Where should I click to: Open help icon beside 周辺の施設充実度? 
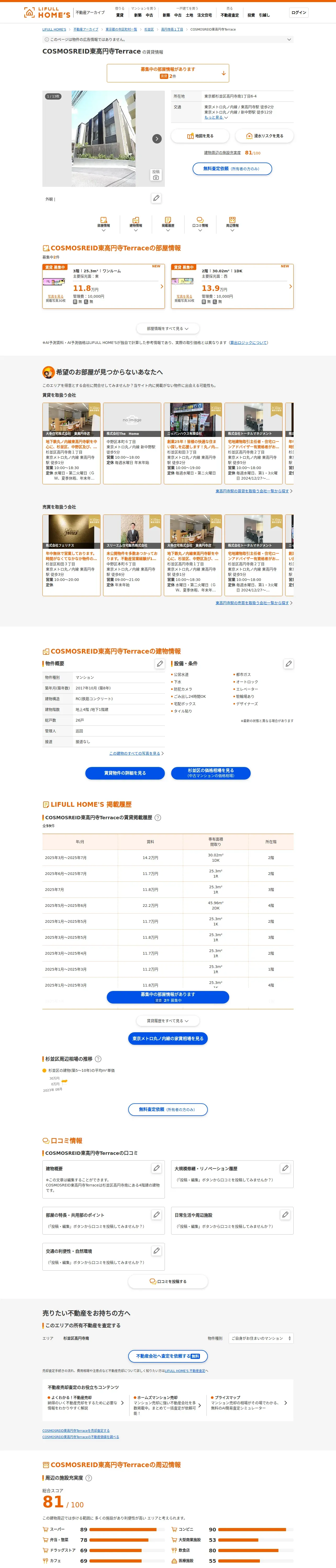(x=88, y=1478)
